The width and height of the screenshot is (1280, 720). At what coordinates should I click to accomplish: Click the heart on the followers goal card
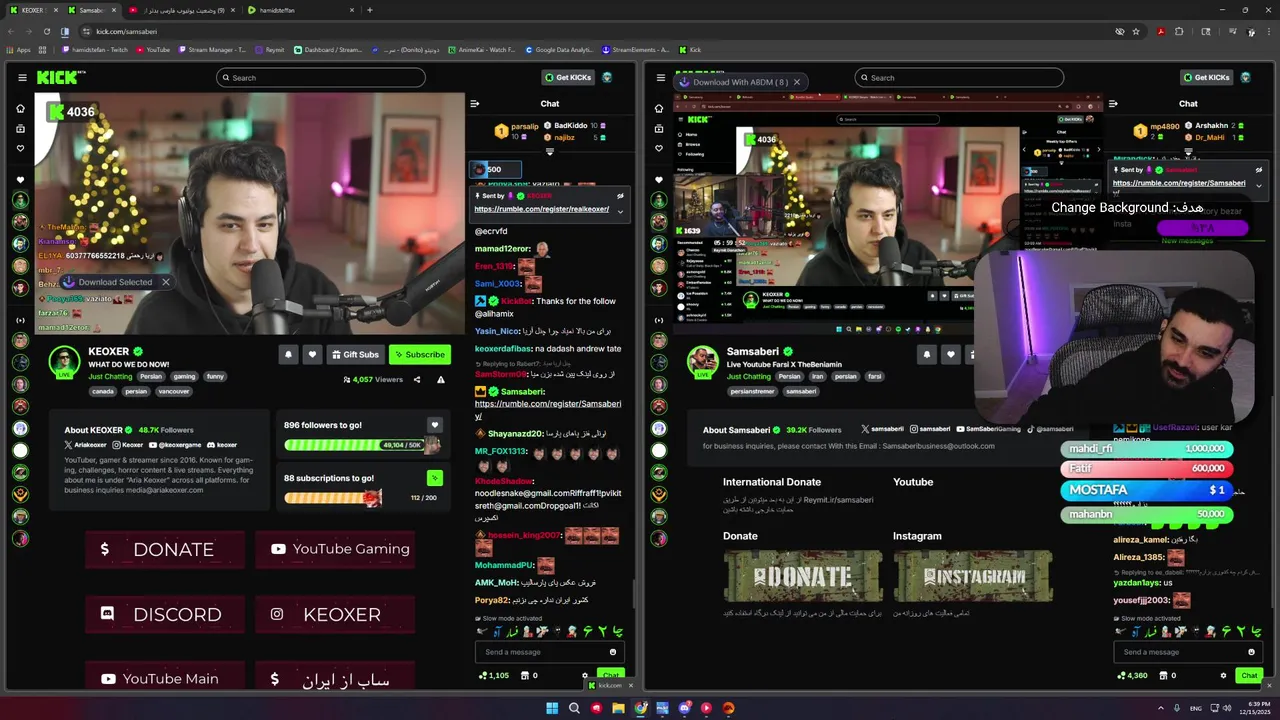click(434, 425)
